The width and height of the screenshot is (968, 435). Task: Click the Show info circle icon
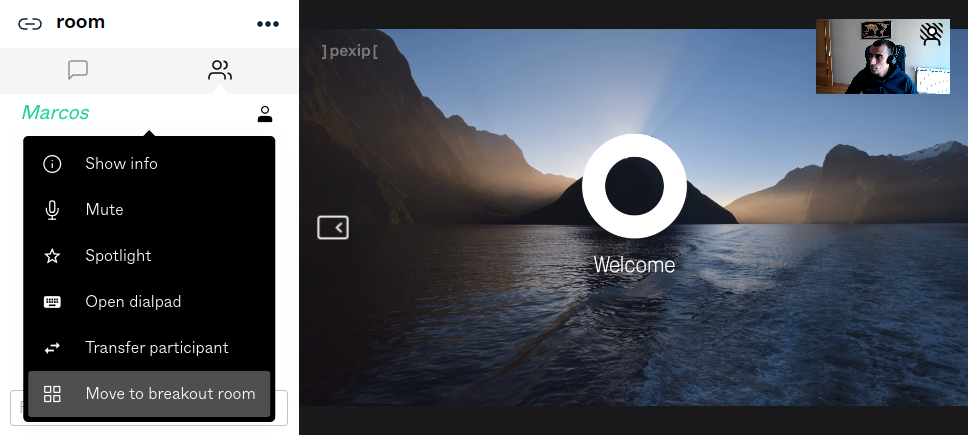click(52, 164)
